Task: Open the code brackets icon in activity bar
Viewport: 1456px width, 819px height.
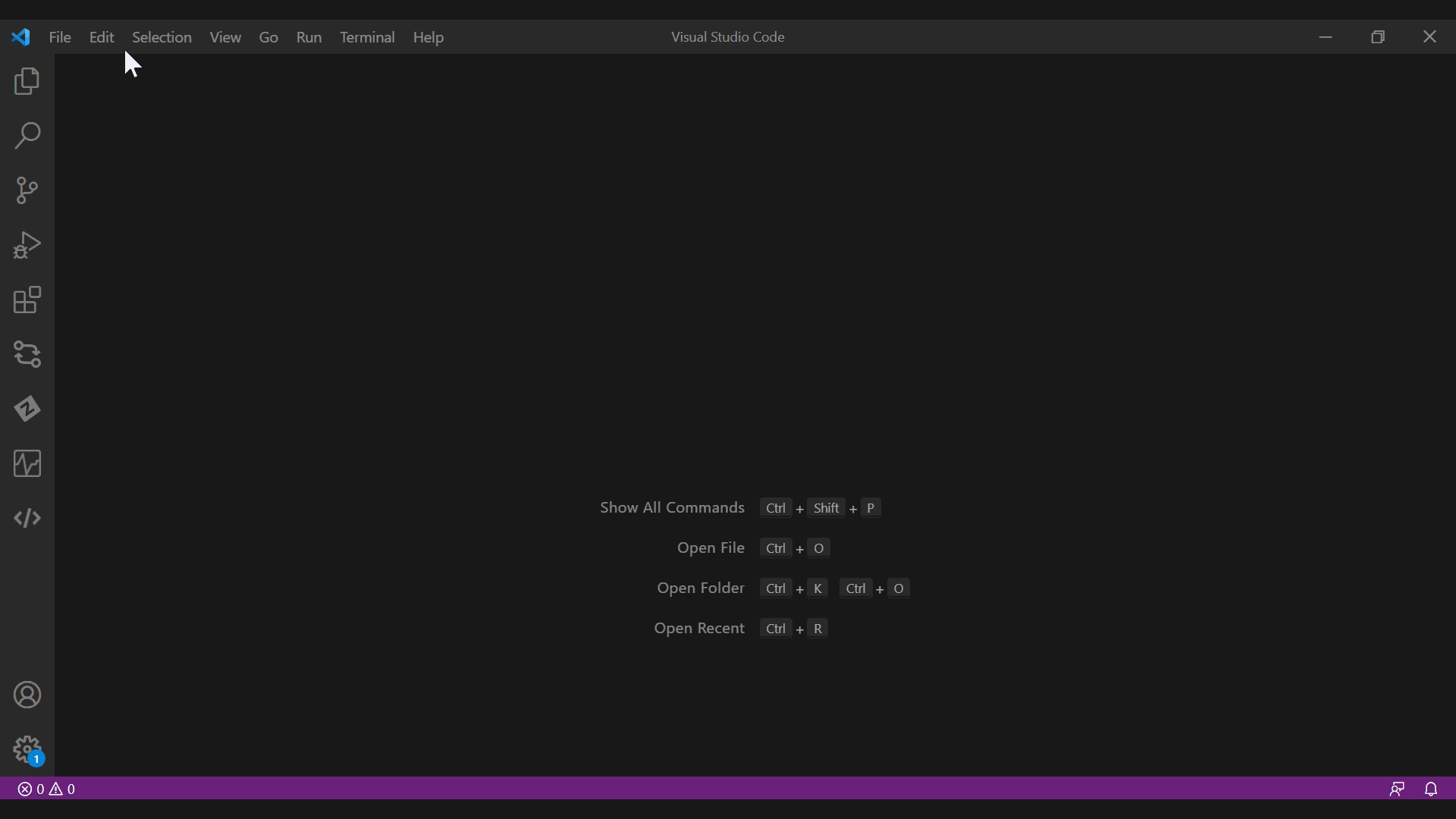Action: click(x=27, y=518)
